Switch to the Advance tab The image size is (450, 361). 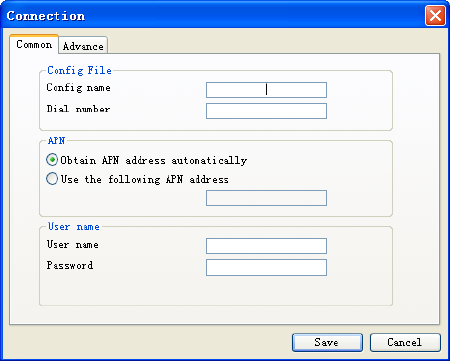pos(83,45)
